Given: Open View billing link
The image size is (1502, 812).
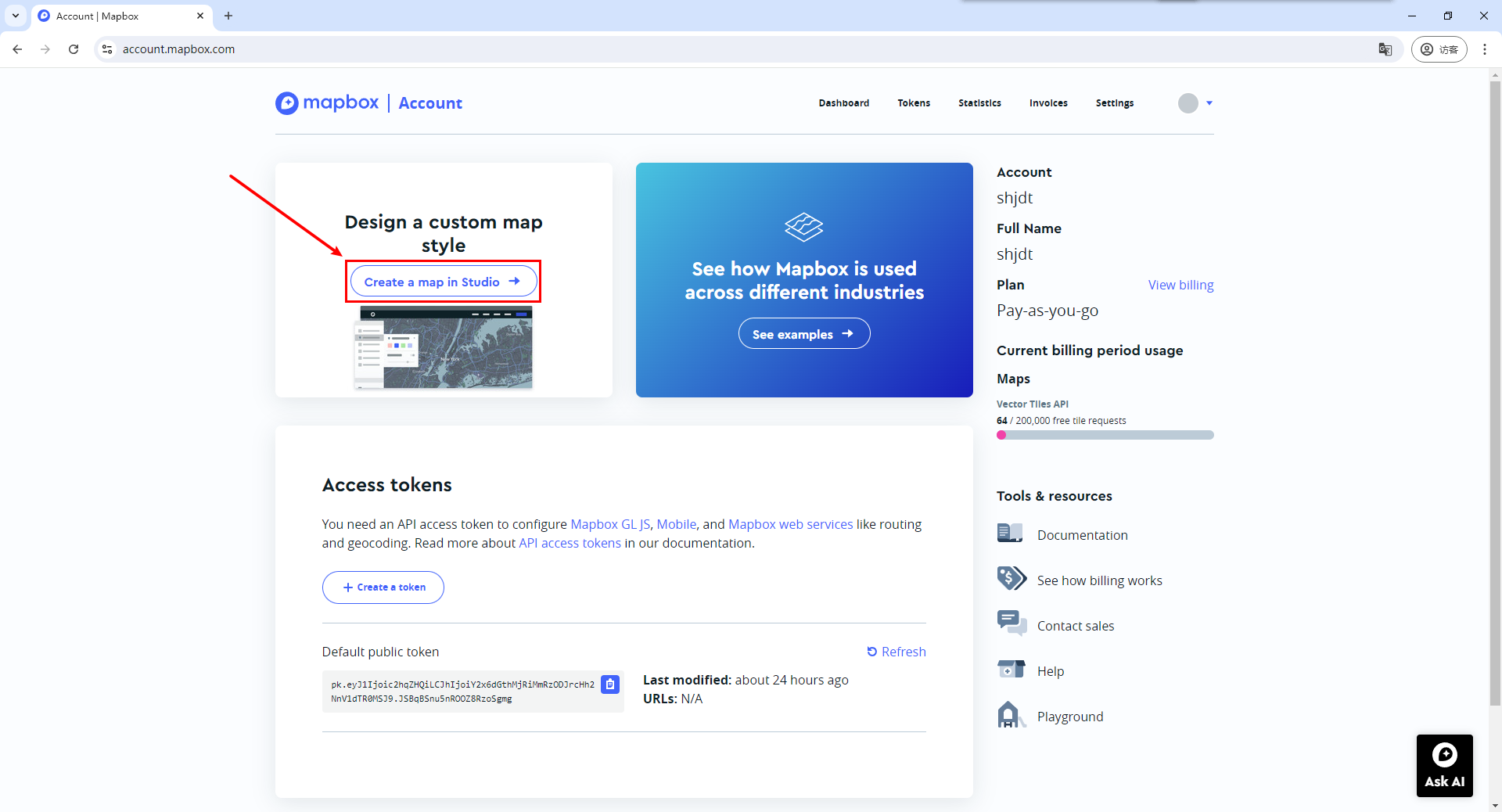Looking at the screenshot, I should [1181, 285].
